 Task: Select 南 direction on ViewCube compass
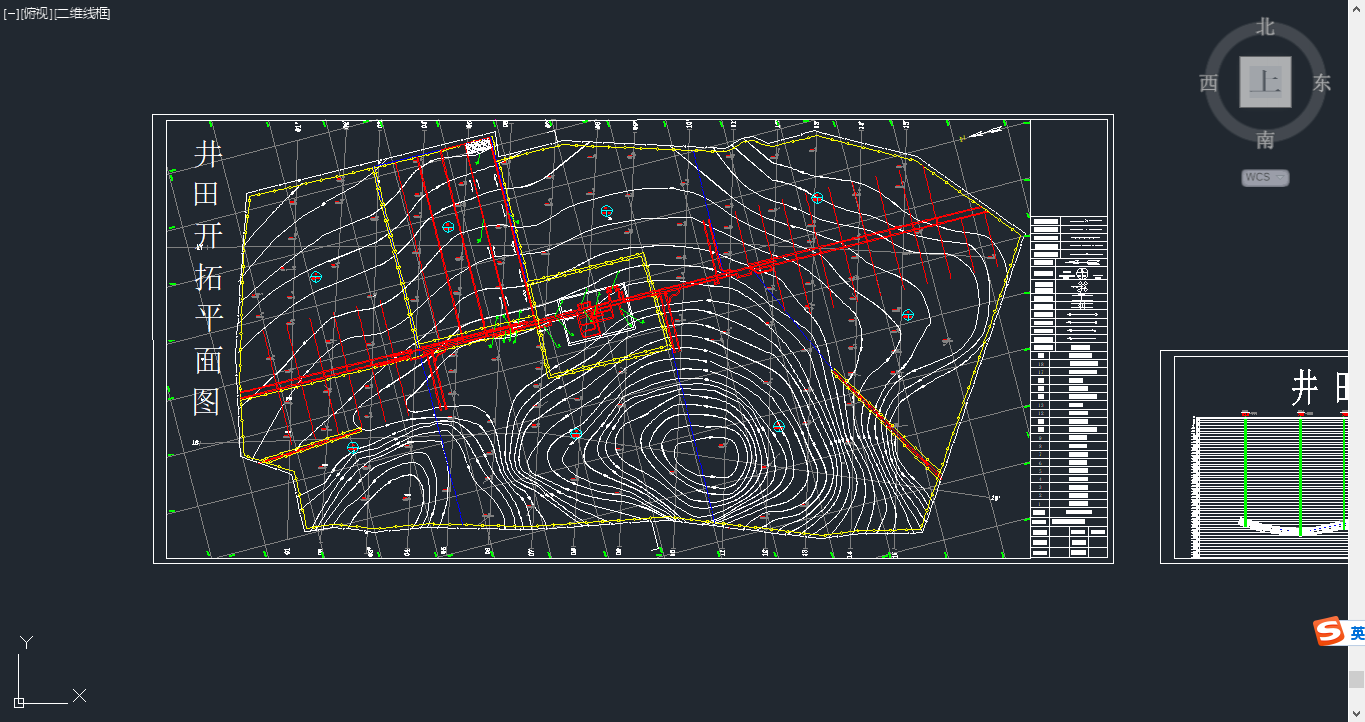1265,140
